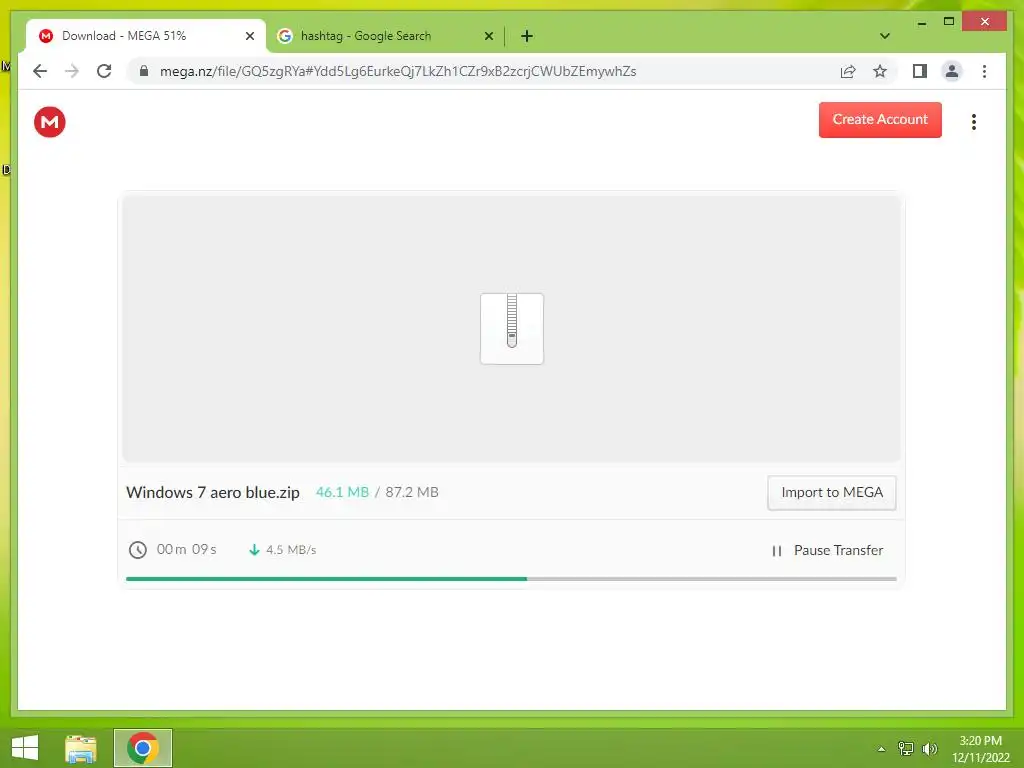The height and width of the screenshot is (768, 1024).
Task: Bookmark this page with star icon
Action: tap(880, 71)
